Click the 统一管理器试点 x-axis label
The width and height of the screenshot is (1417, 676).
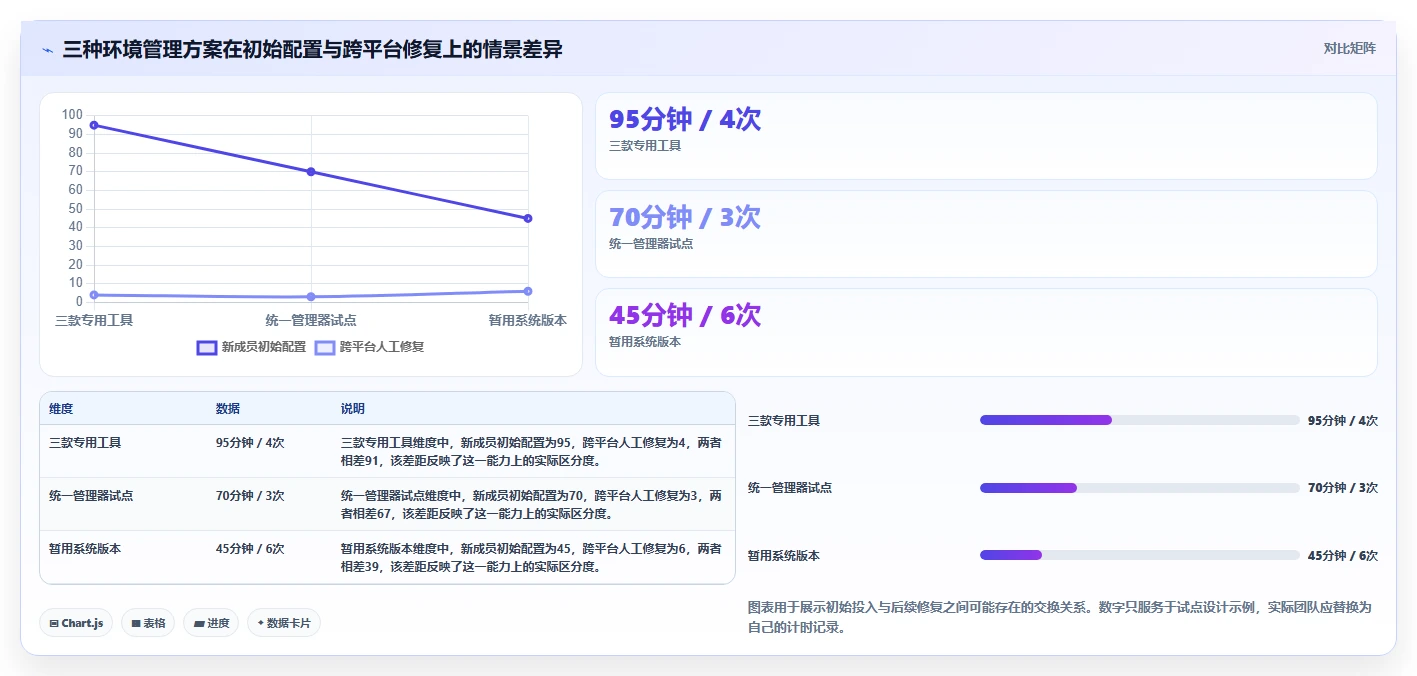point(311,320)
